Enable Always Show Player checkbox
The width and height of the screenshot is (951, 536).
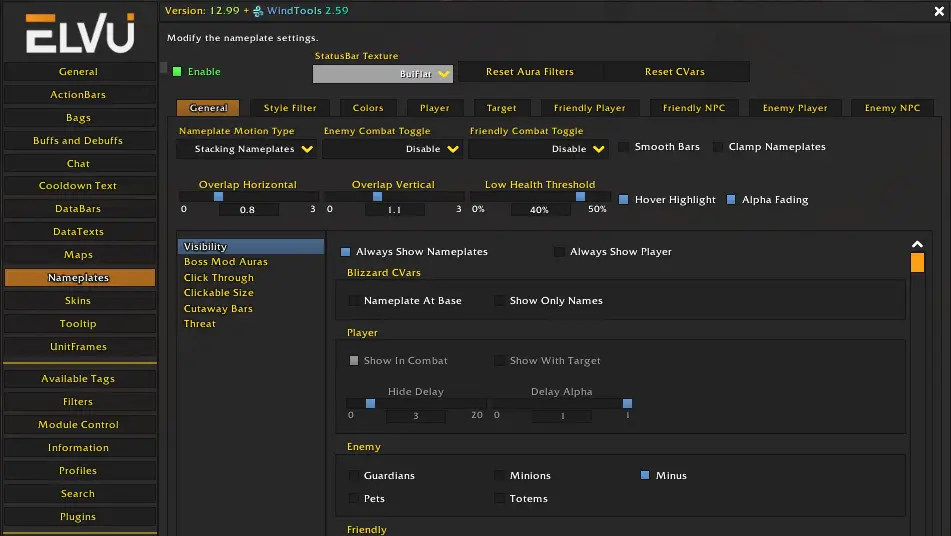[x=559, y=252]
